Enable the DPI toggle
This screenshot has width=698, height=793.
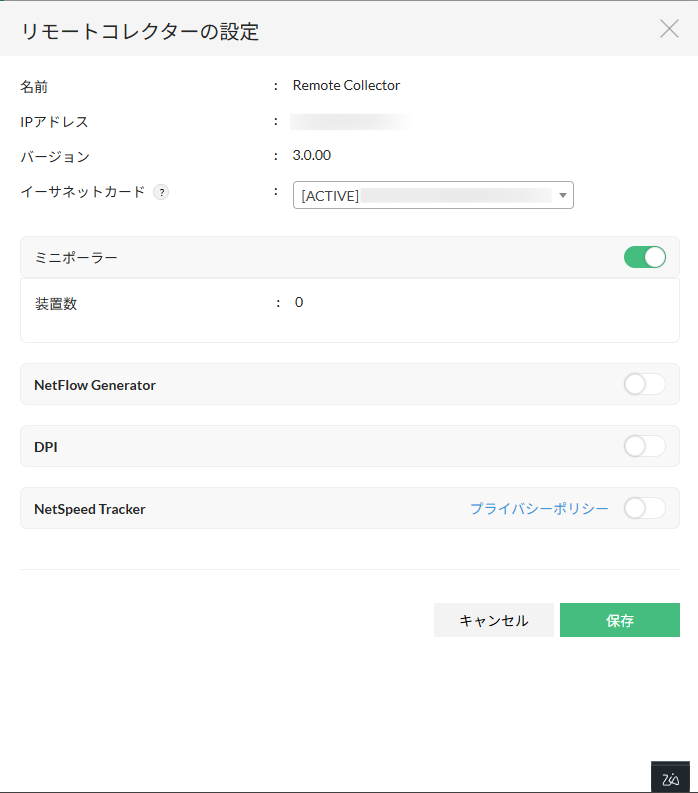coord(644,446)
